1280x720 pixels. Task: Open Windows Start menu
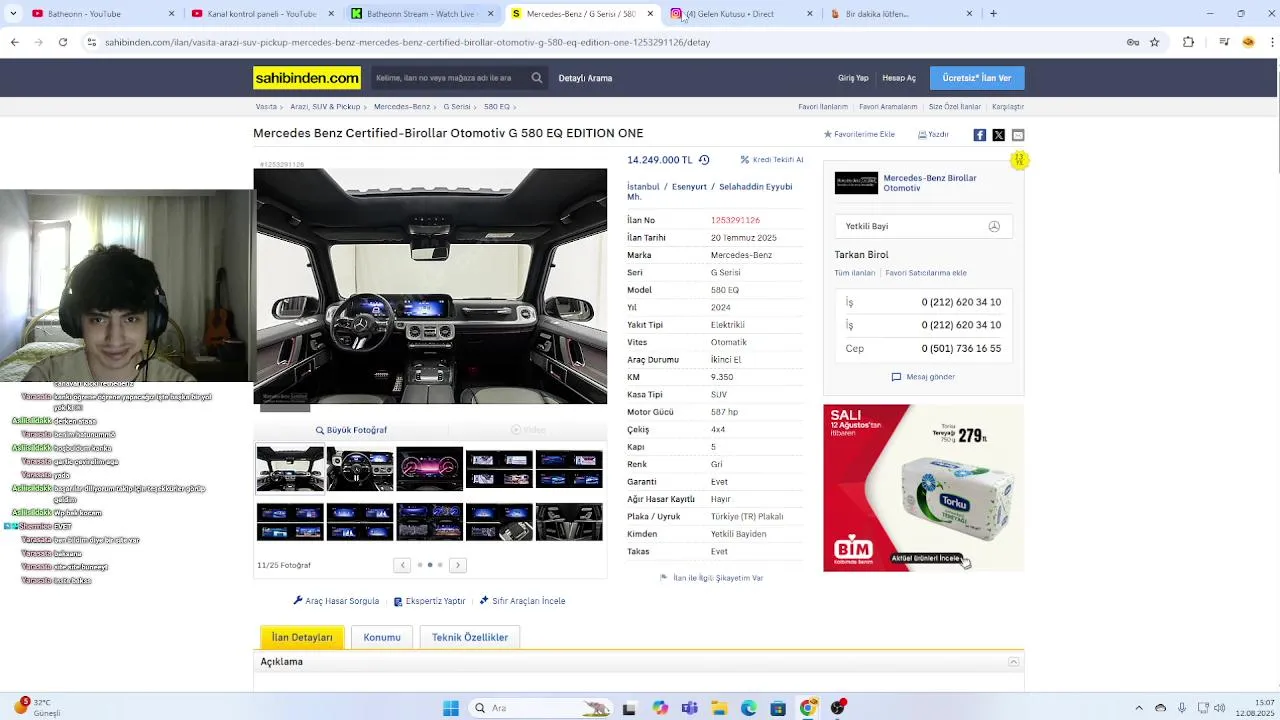pos(451,708)
